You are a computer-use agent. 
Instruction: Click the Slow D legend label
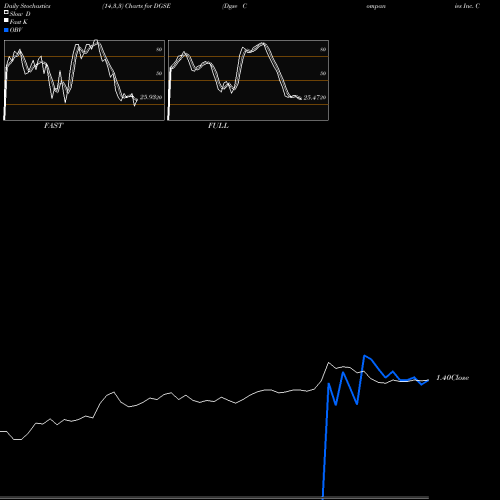click(20, 14)
